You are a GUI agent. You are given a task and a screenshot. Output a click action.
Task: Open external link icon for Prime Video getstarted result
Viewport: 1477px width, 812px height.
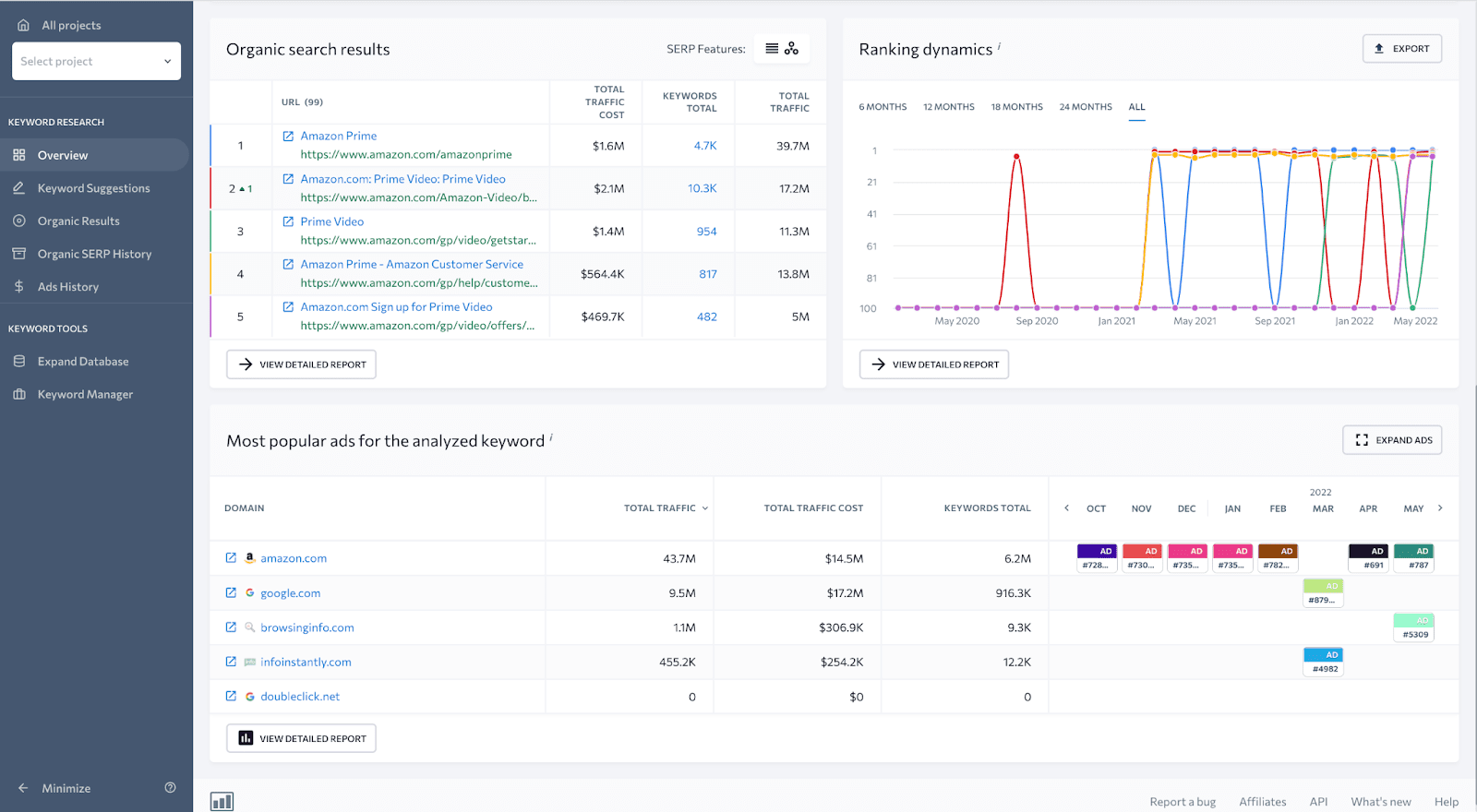coord(288,221)
